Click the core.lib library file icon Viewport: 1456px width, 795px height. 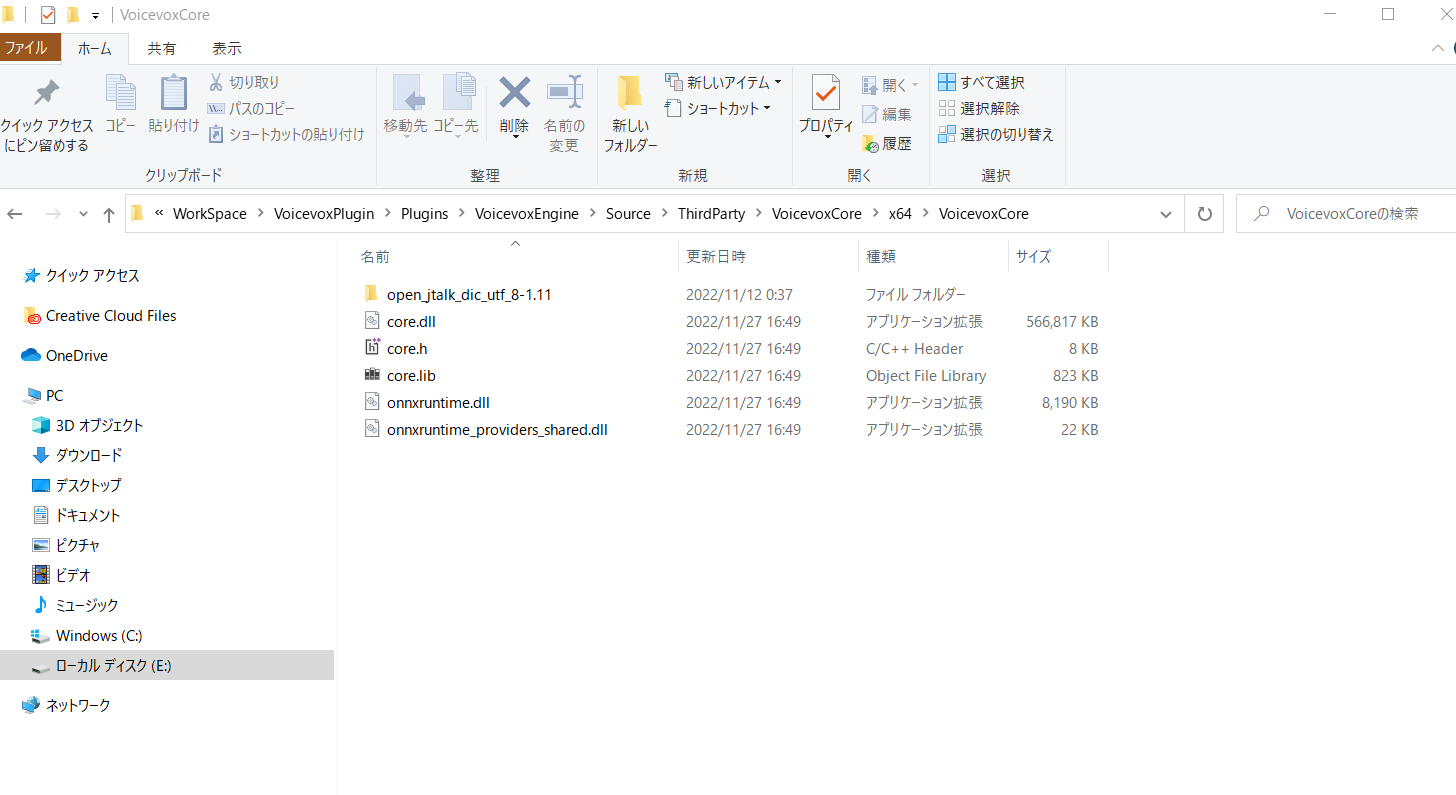[372, 376]
